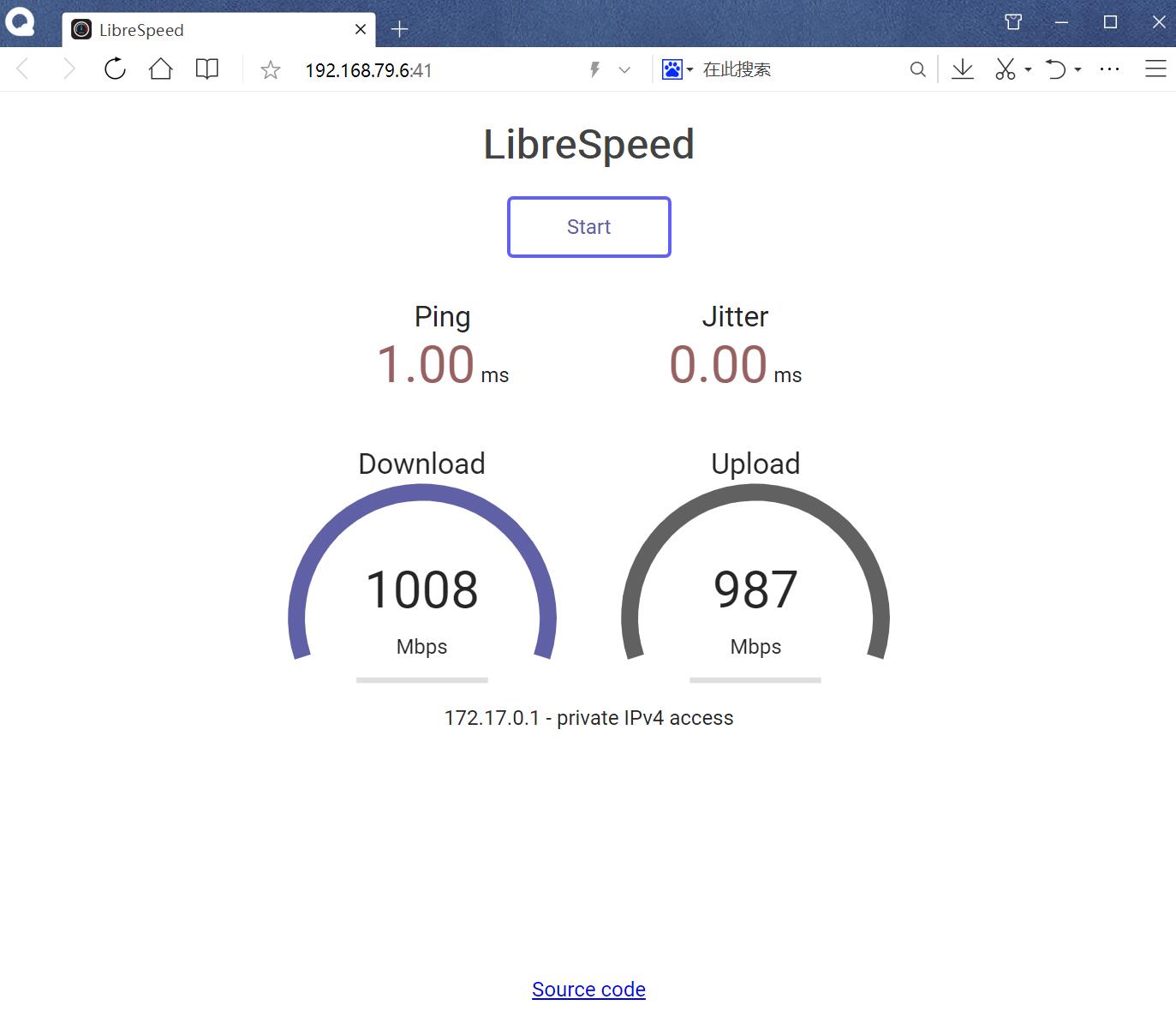This screenshot has height=1023, width=1176.
Task: Expand the address bar dropdown chevron
Action: [x=624, y=70]
